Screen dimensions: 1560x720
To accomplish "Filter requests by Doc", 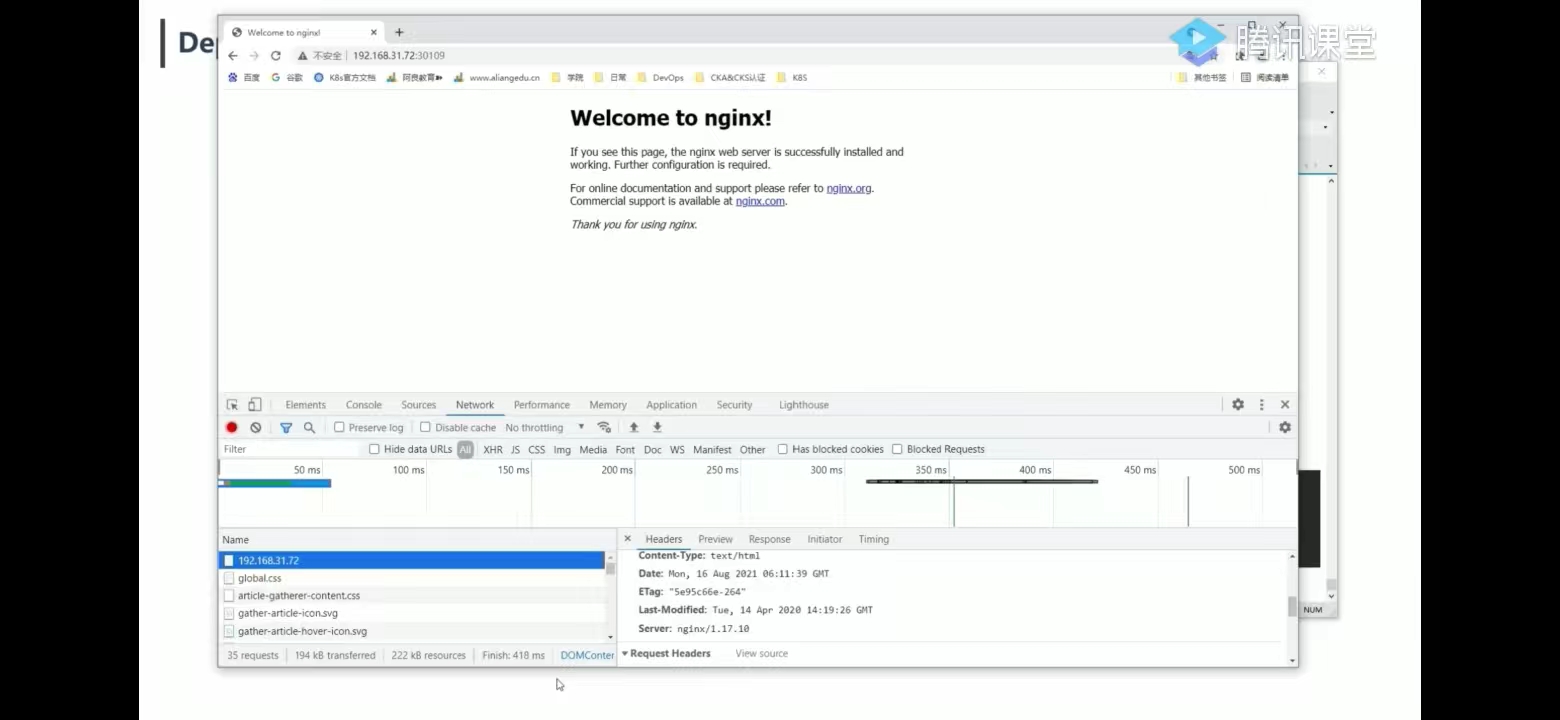I will click(653, 450).
